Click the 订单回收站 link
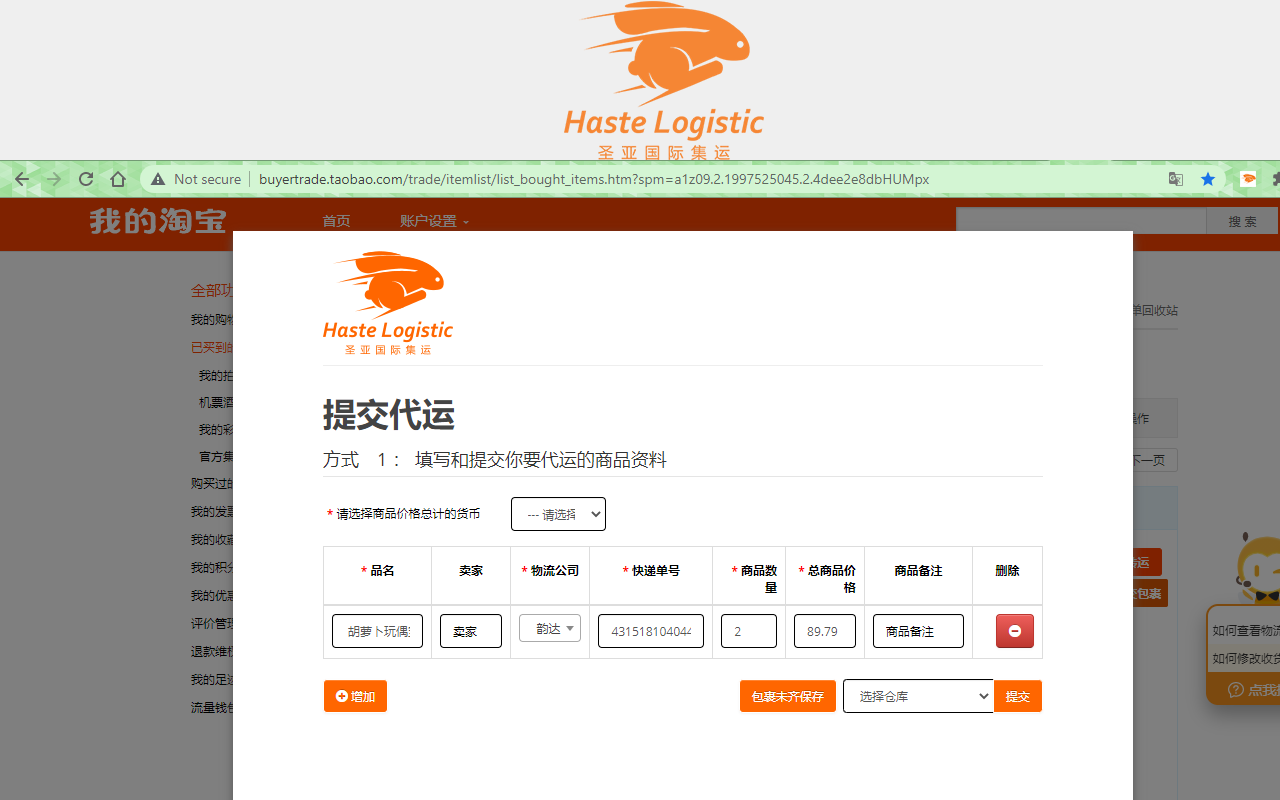This screenshot has width=1280, height=800. tap(1155, 310)
